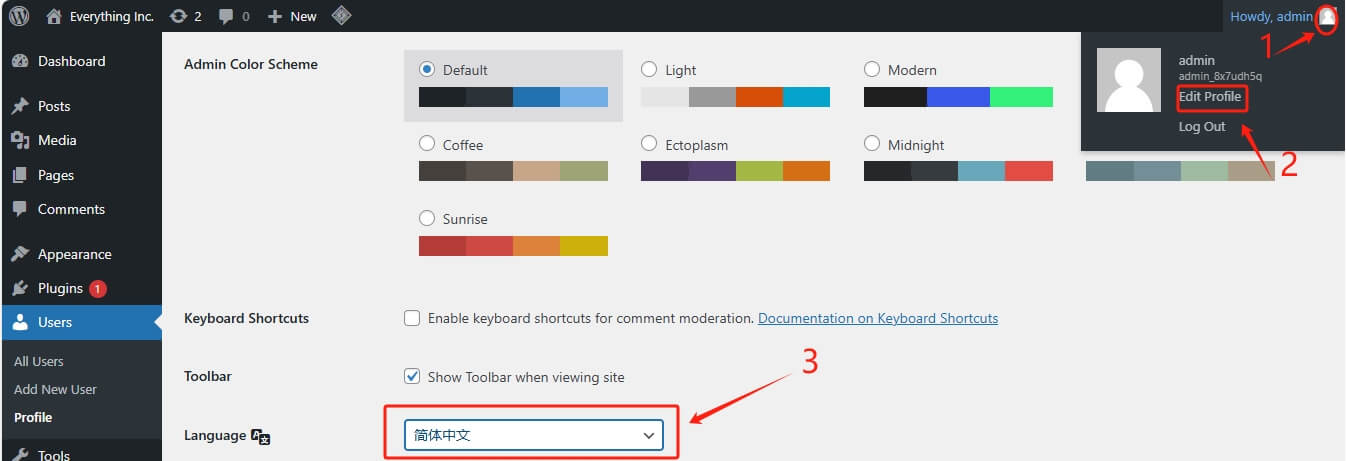The image size is (1346, 461).
Task: Click the large admin profile picture thumbnail
Action: (1129, 80)
